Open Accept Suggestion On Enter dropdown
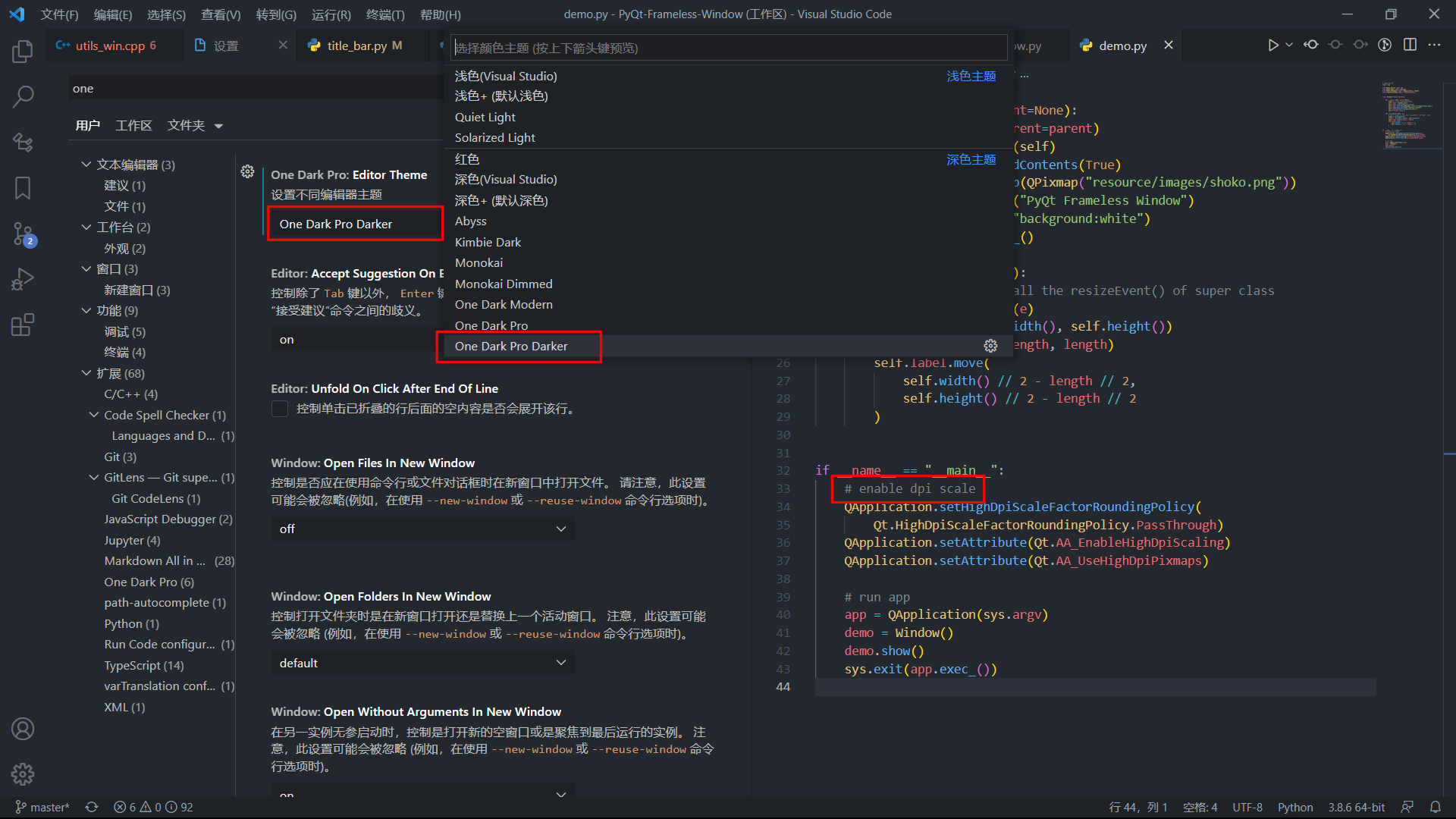 pyautogui.click(x=356, y=340)
